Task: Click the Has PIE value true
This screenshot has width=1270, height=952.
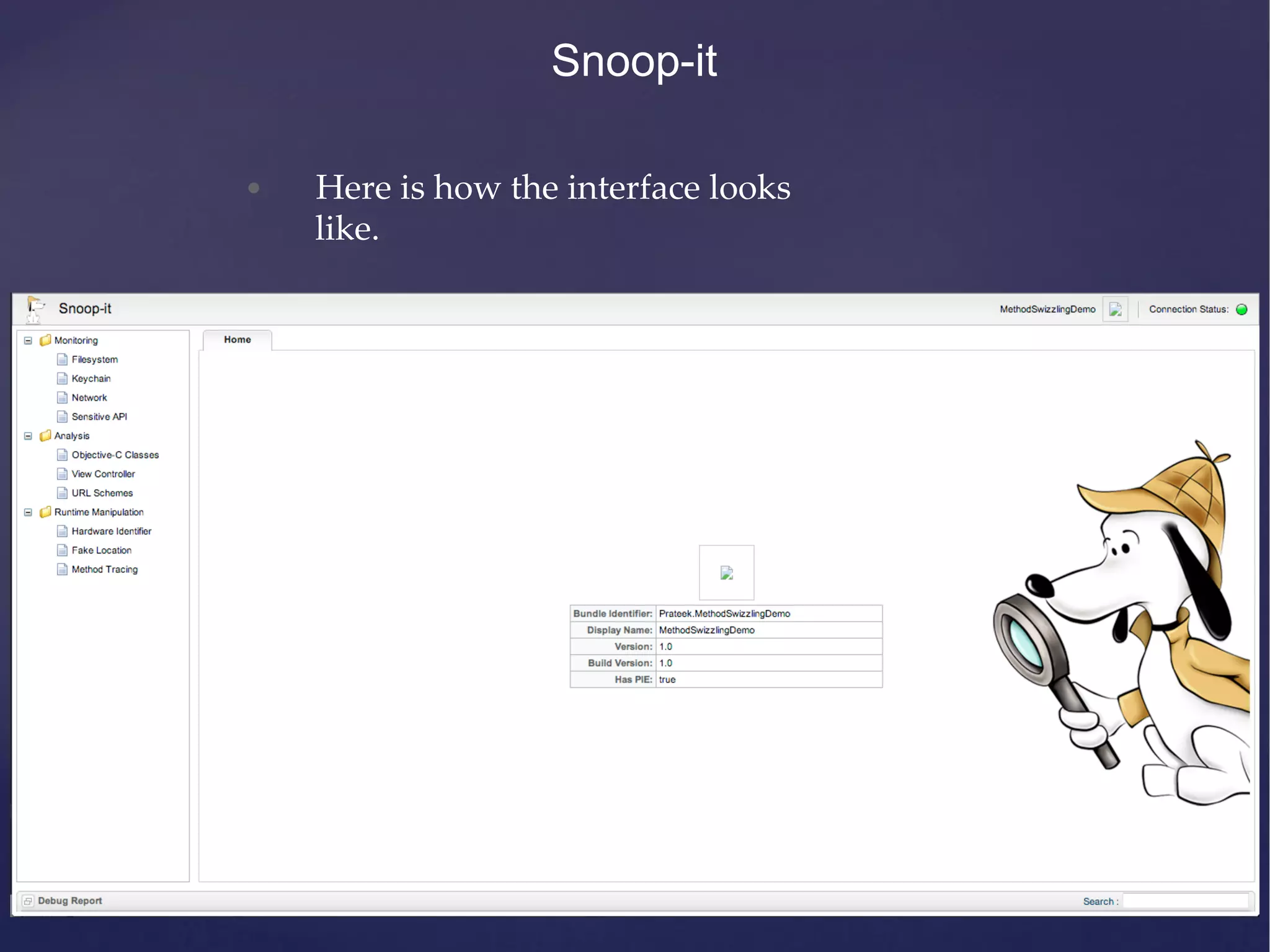Action: tap(667, 680)
